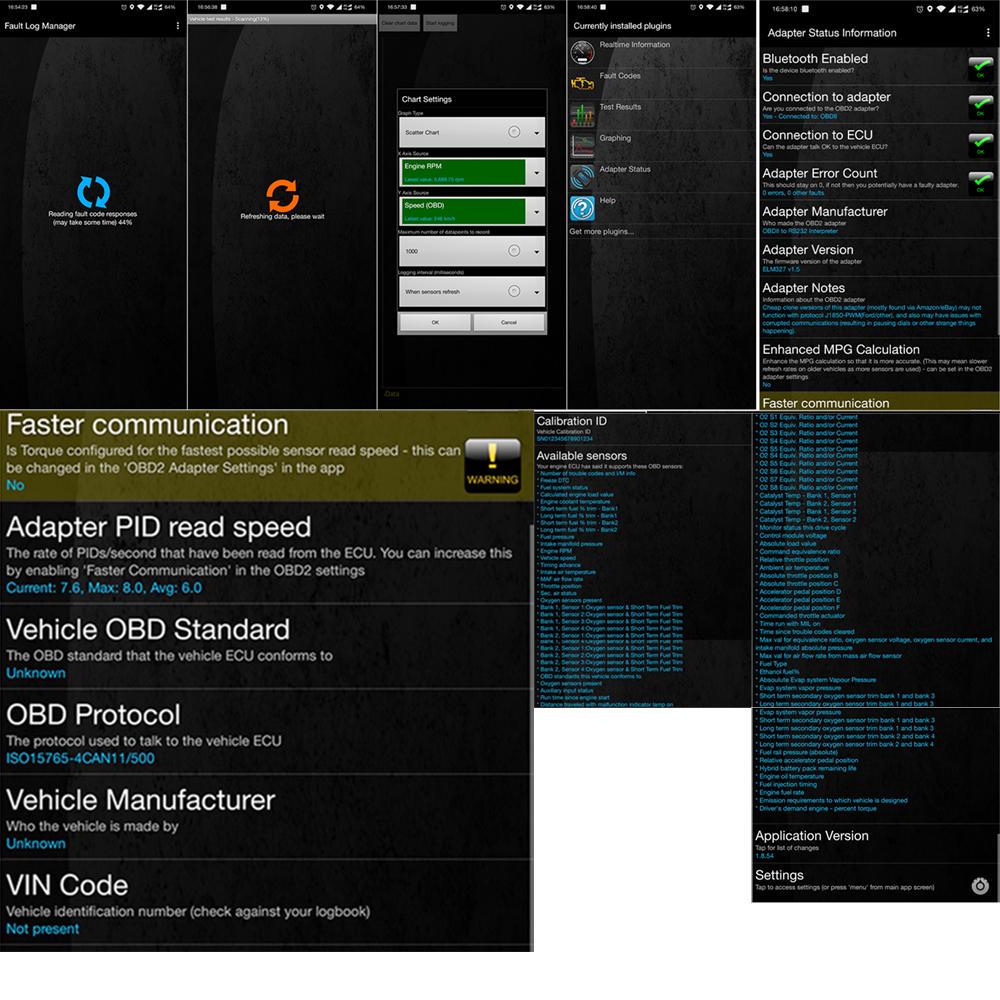This screenshot has width=1000, height=1000.
Task: Open the Adapter Status three-dot overflow menu
Action: pos(988,33)
